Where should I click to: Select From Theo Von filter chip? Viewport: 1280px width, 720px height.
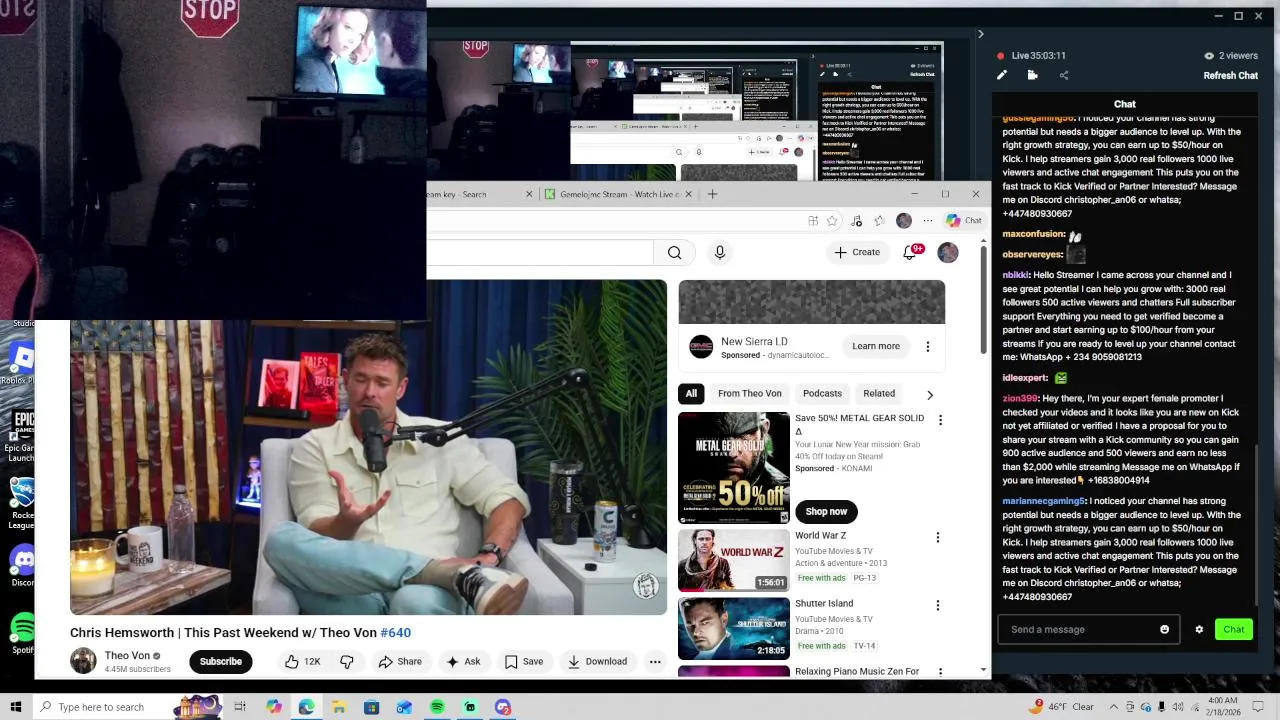click(749, 393)
